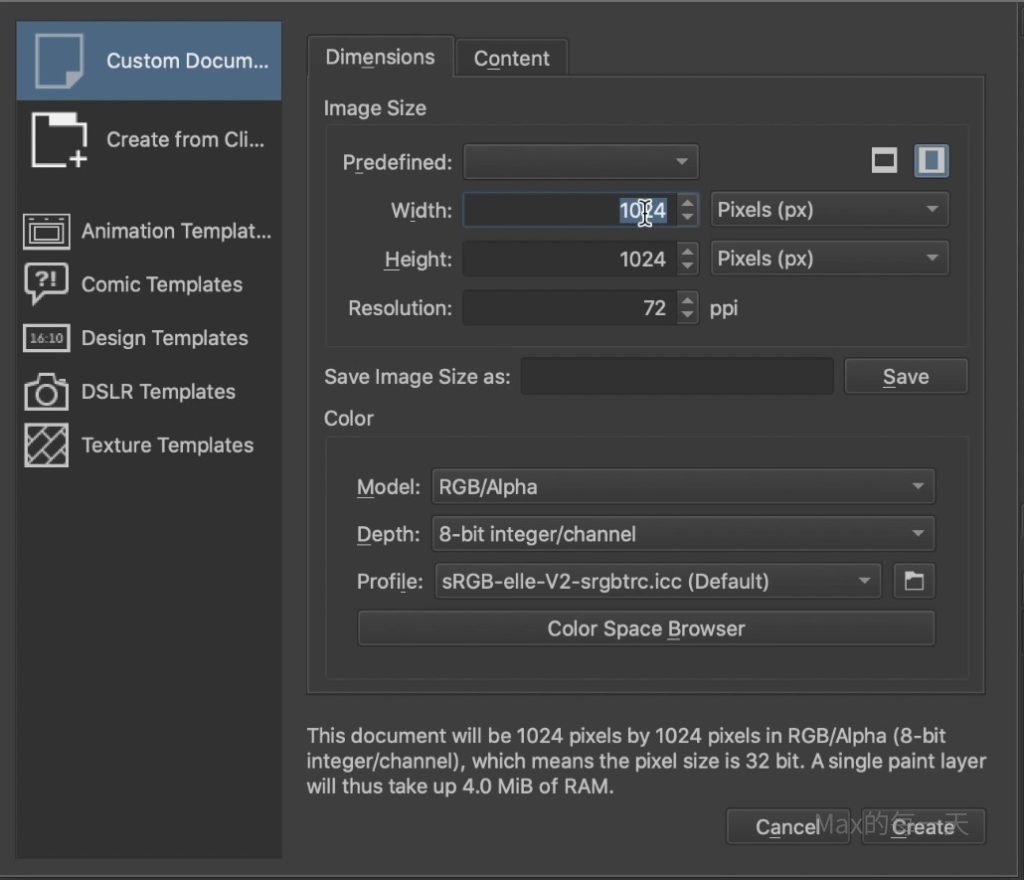Image resolution: width=1024 pixels, height=880 pixels.
Task: Open DSLR Templates camera icon
Action: (46, 392)
